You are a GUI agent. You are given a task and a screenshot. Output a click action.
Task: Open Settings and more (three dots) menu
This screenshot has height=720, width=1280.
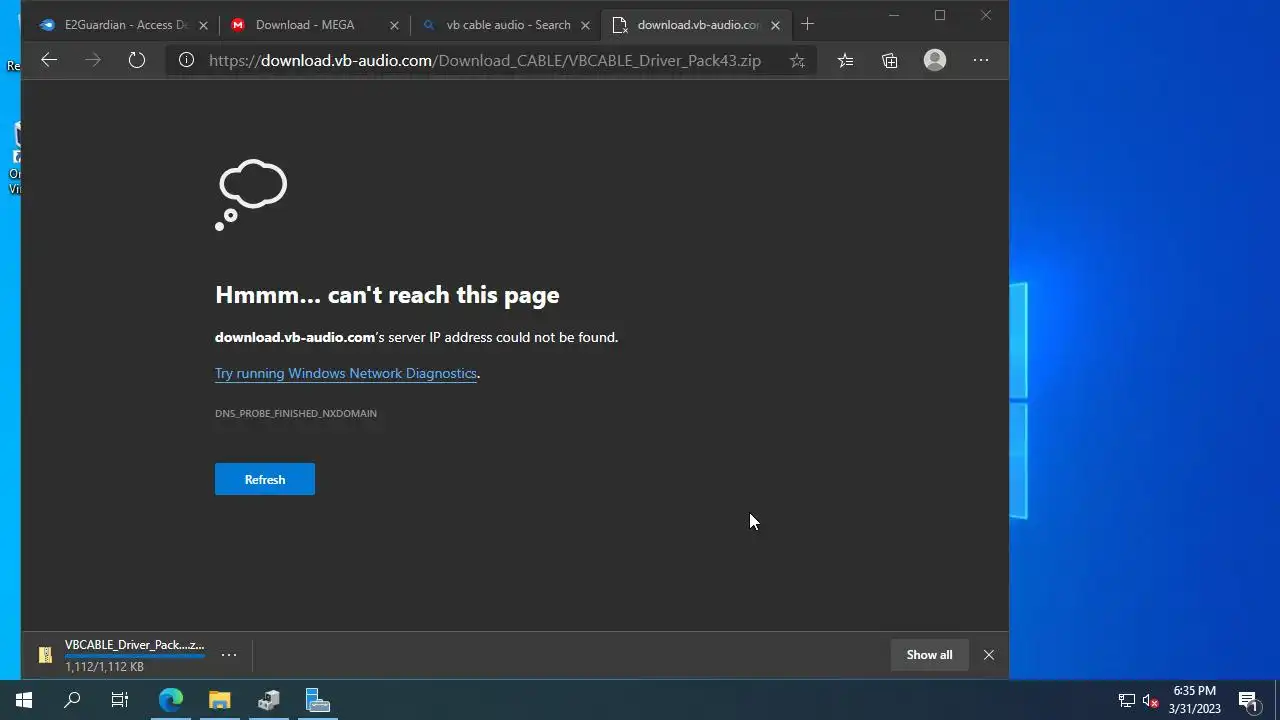(981, 60)
